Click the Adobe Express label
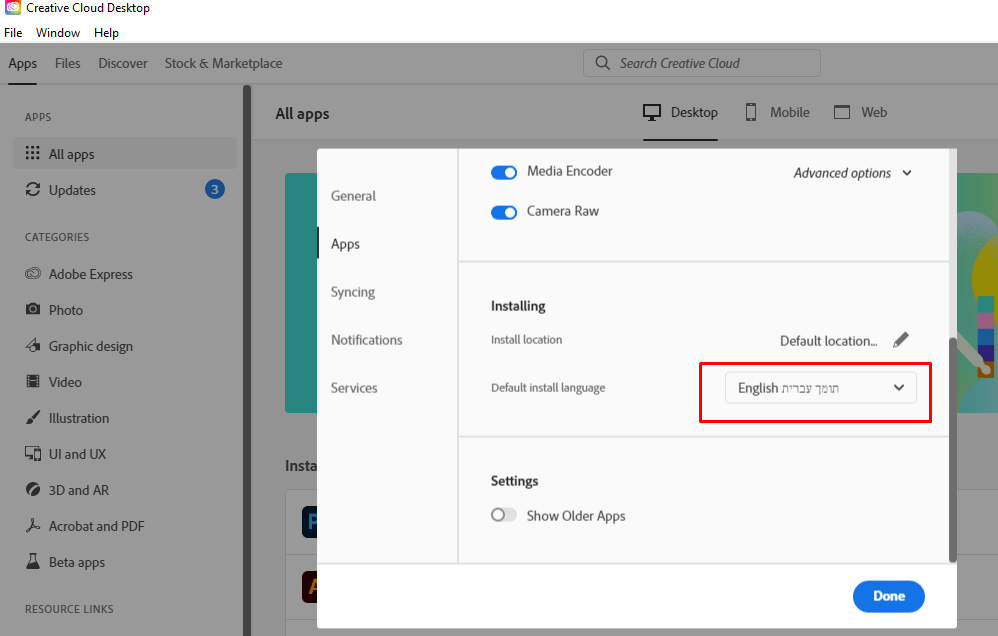Viewport: 998px width, 636px height. [91, 274]
